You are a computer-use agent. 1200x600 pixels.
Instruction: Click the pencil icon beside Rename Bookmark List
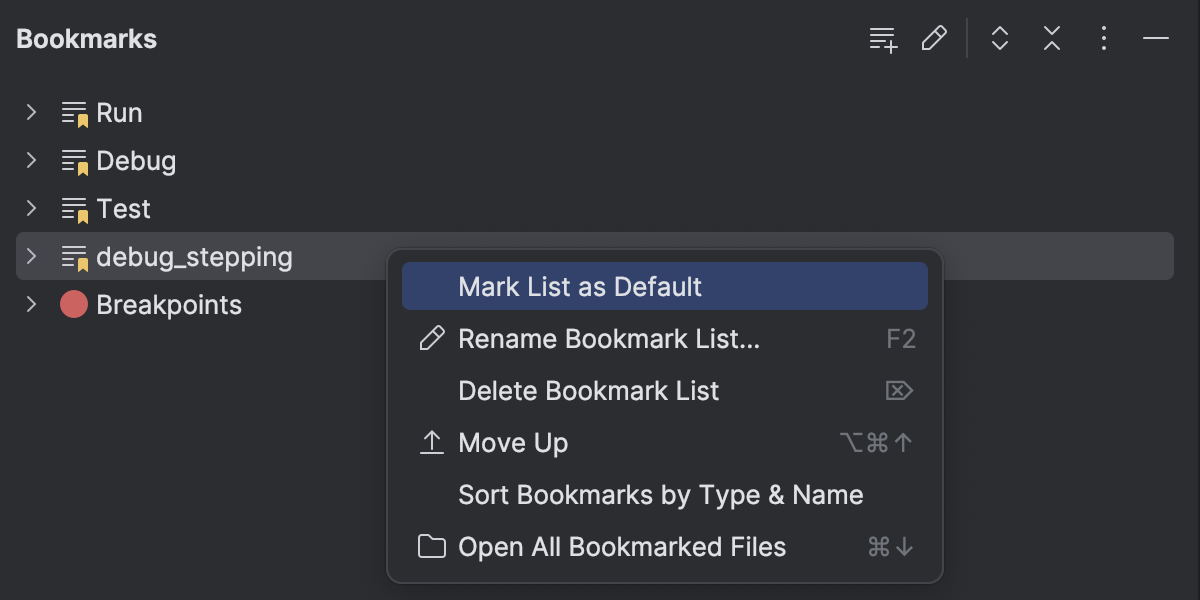(431, 338)
